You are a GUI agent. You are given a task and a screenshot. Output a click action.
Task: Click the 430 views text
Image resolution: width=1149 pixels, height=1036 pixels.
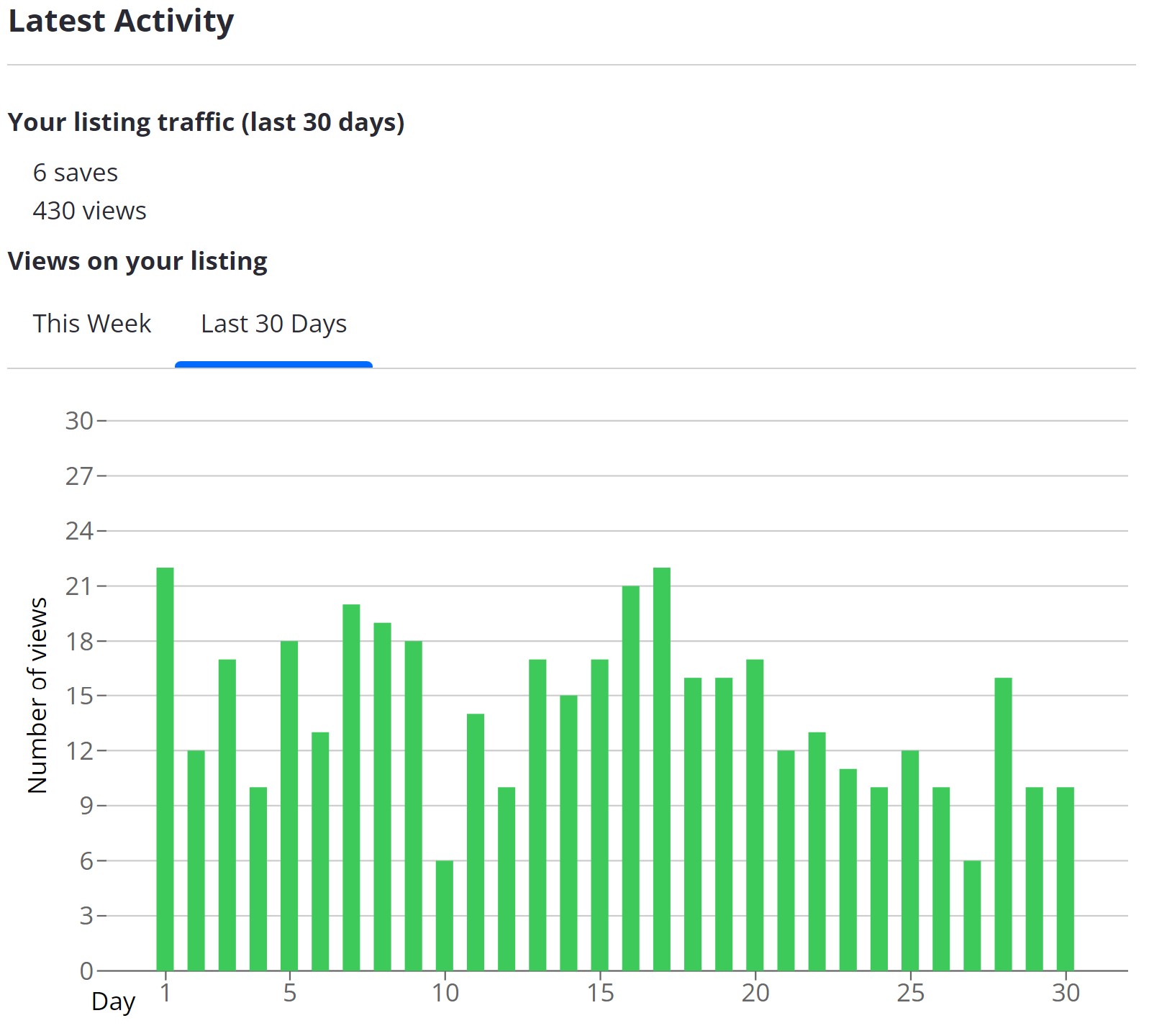(90, 211)
